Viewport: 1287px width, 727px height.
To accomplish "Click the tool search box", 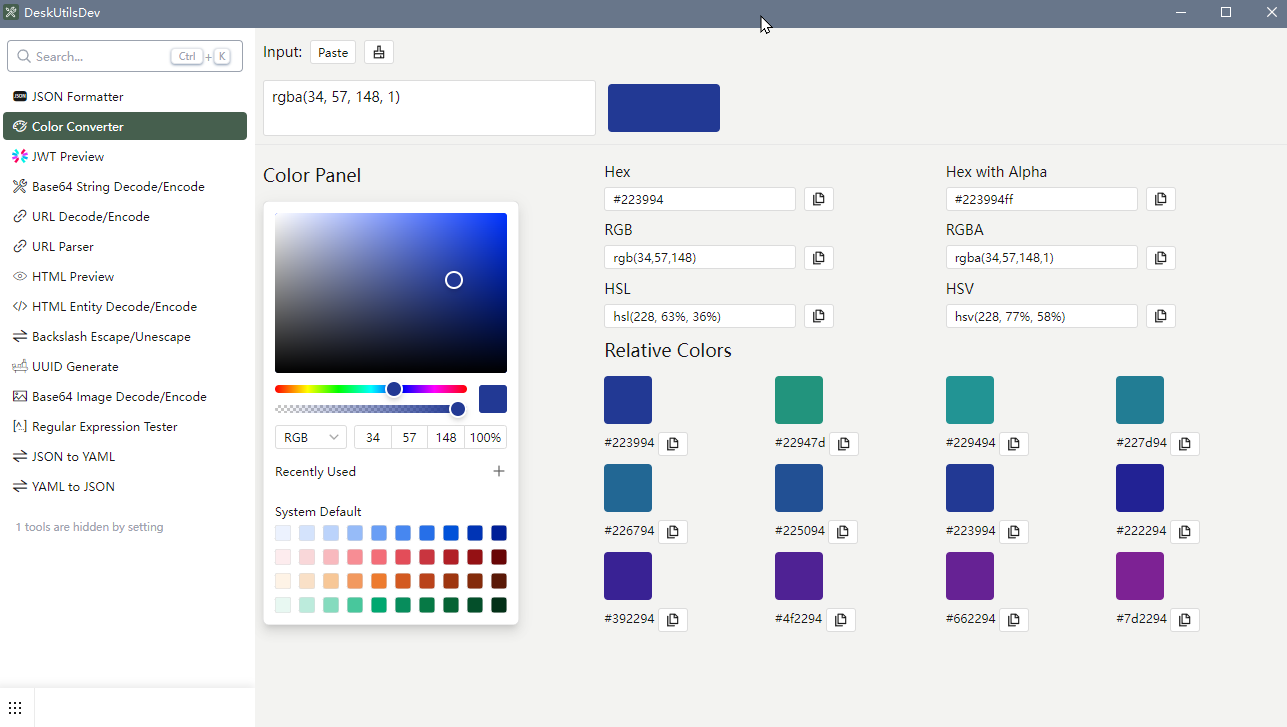I will pos(100,57).
